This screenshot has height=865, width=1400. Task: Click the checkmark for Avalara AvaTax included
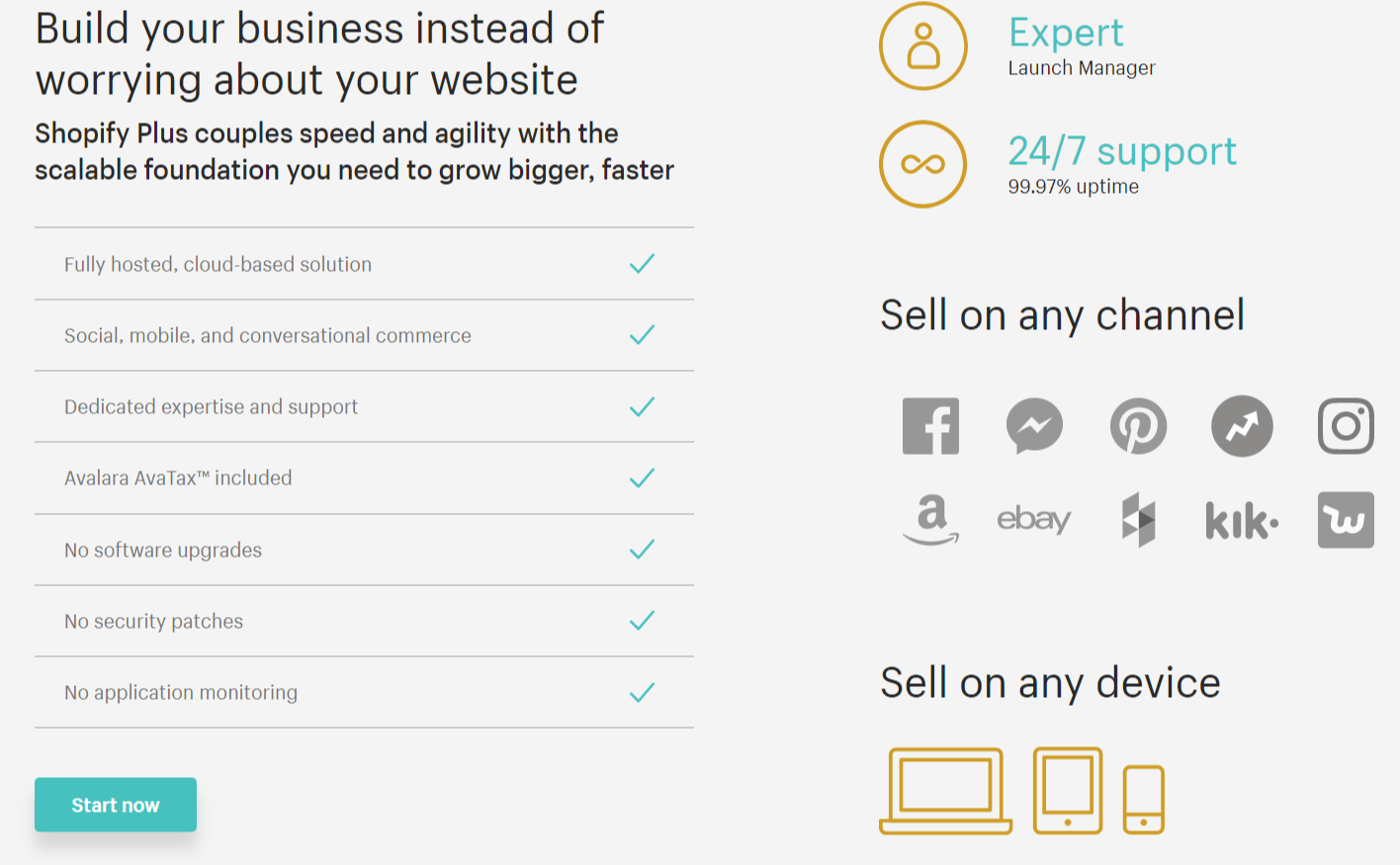[x=643, y=478]
